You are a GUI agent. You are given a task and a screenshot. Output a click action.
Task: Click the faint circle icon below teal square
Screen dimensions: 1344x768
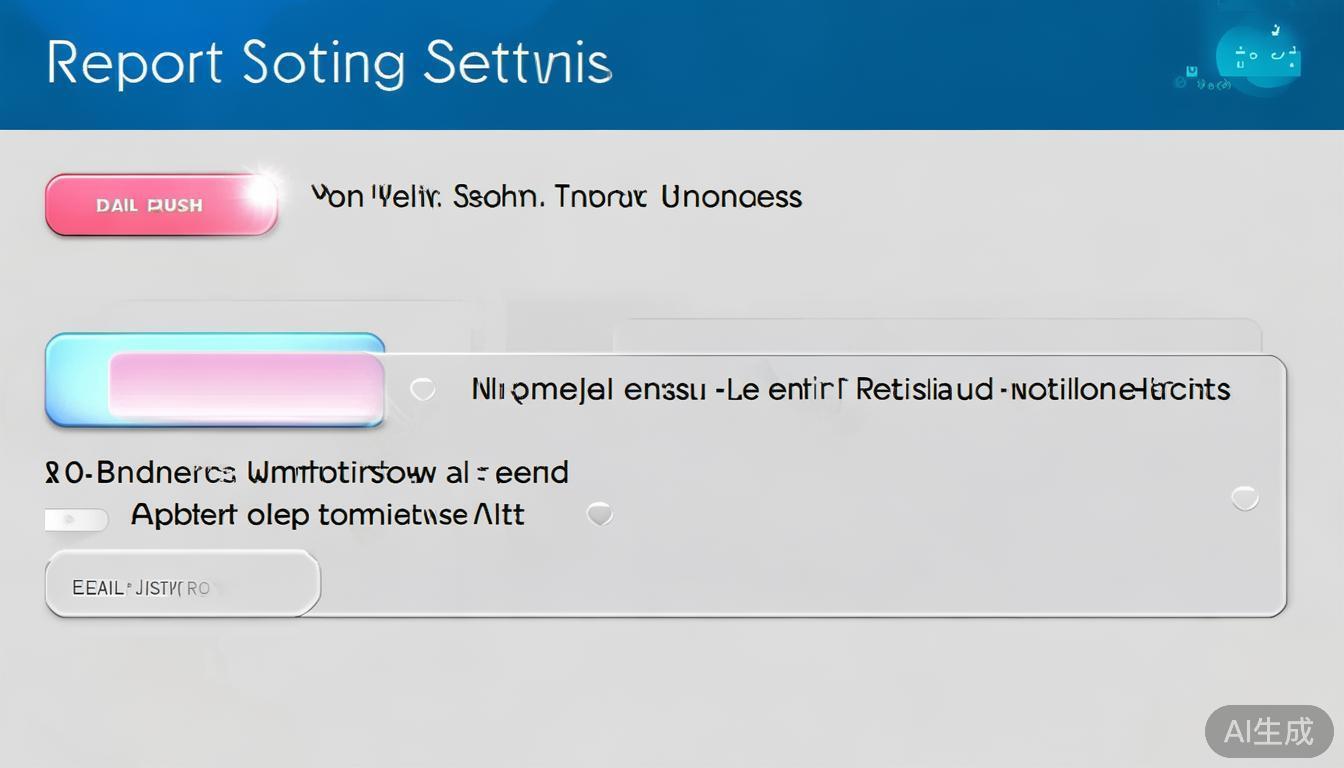(x=1181, y=85)
